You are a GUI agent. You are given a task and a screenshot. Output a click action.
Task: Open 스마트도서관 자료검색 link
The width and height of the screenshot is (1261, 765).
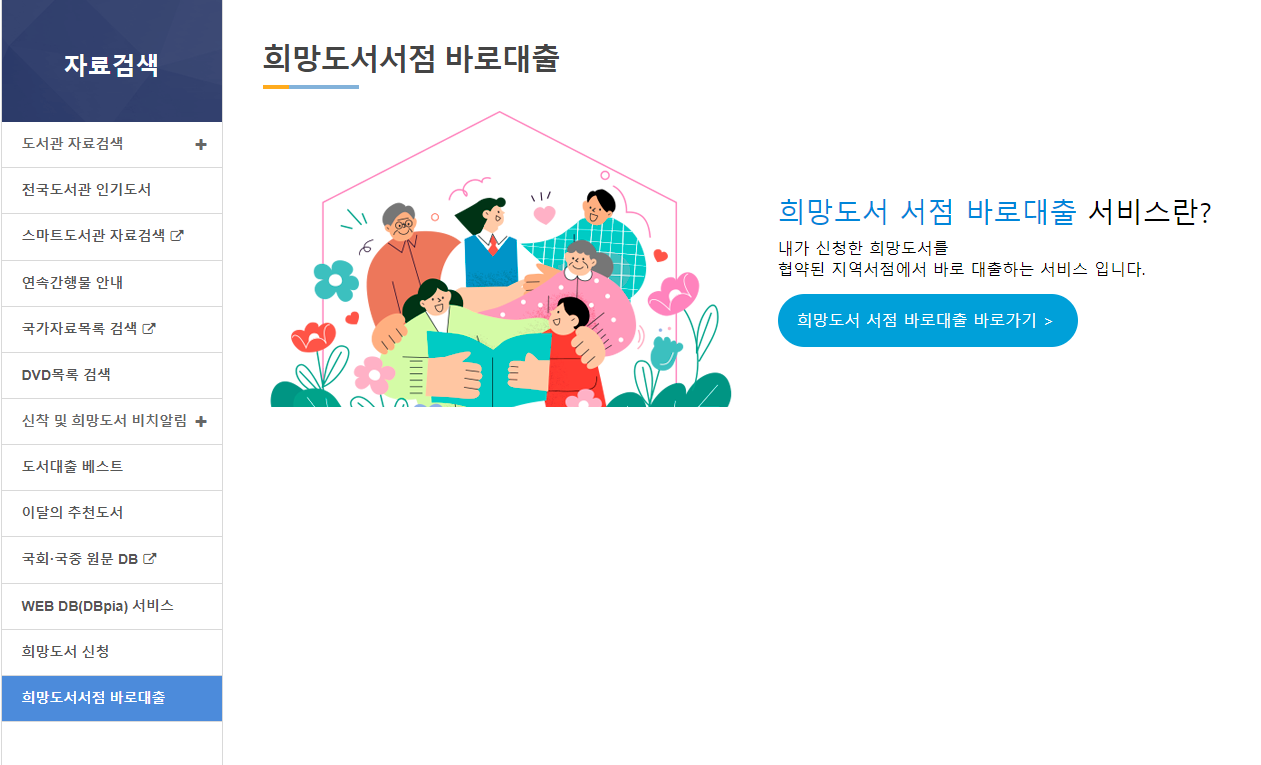[93, 237]
